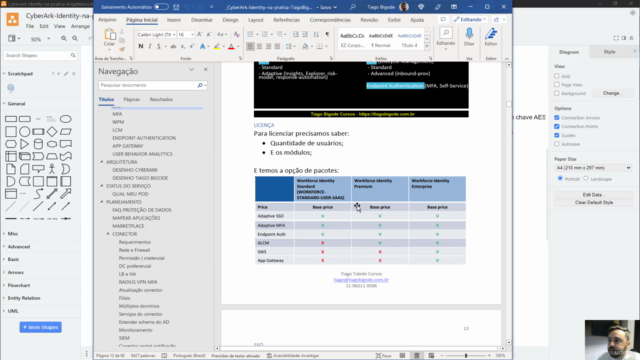Click the Edit Data button
This screenshot has width=640, height=360.
pos(593,195)
